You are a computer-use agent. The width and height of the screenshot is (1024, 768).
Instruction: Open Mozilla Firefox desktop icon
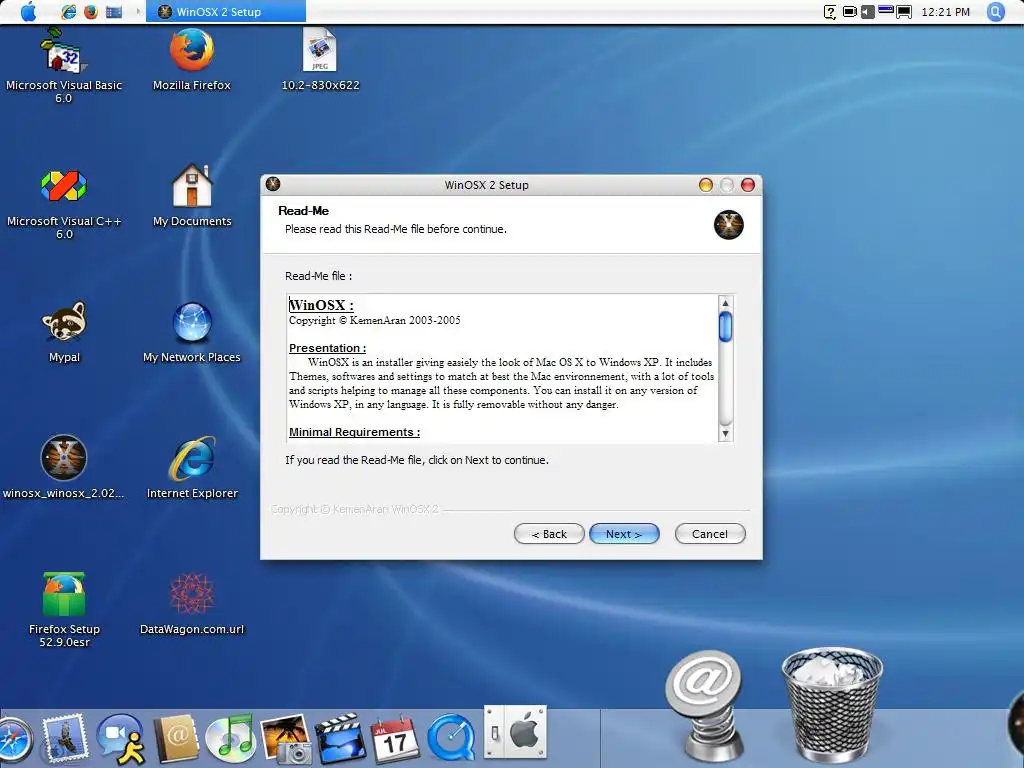point(191,60)
